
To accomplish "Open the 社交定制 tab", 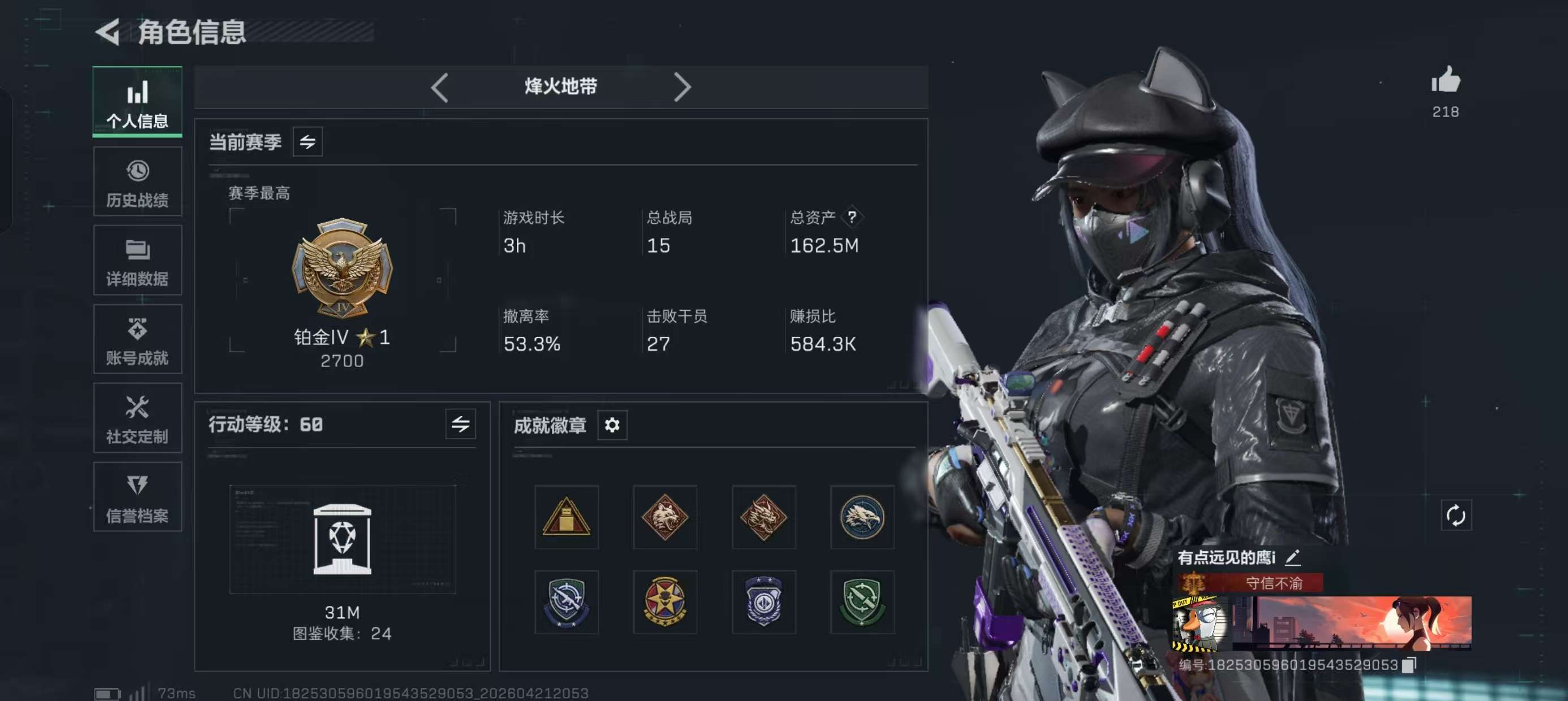I will pos(137,418).
